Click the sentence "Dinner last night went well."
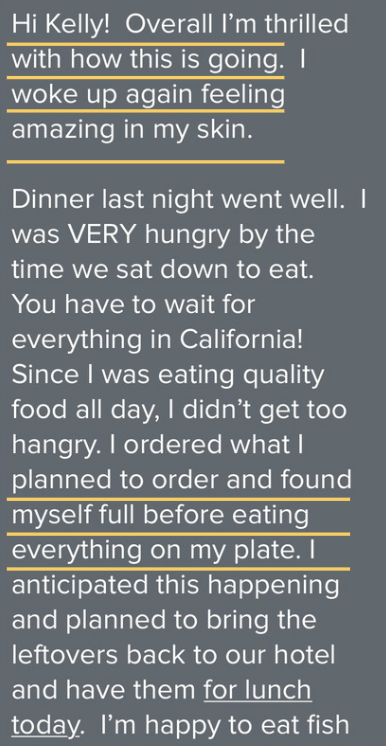The image size is (386, 746). pyautogui.click(x=178, y=200)
